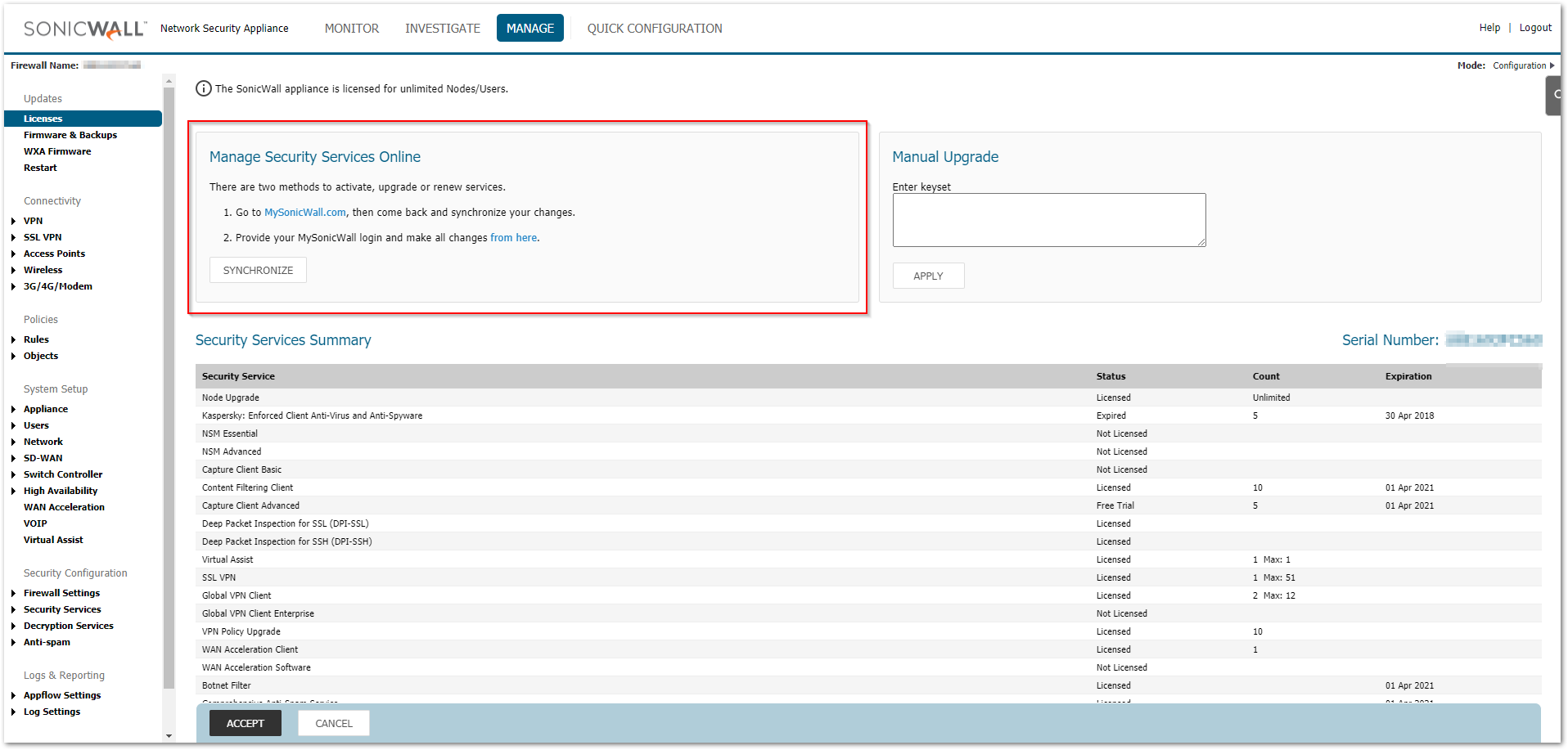This screenshot has height=750, width=1568.
Task: Expand the Firewall Settings section
Action: coord(14,593)
